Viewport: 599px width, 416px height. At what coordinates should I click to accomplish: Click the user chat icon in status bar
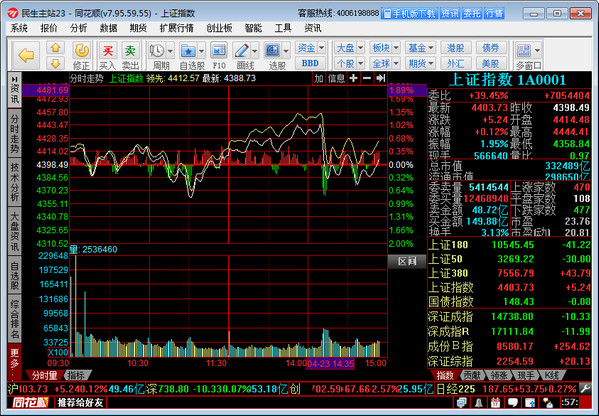(x=547, y=402)
